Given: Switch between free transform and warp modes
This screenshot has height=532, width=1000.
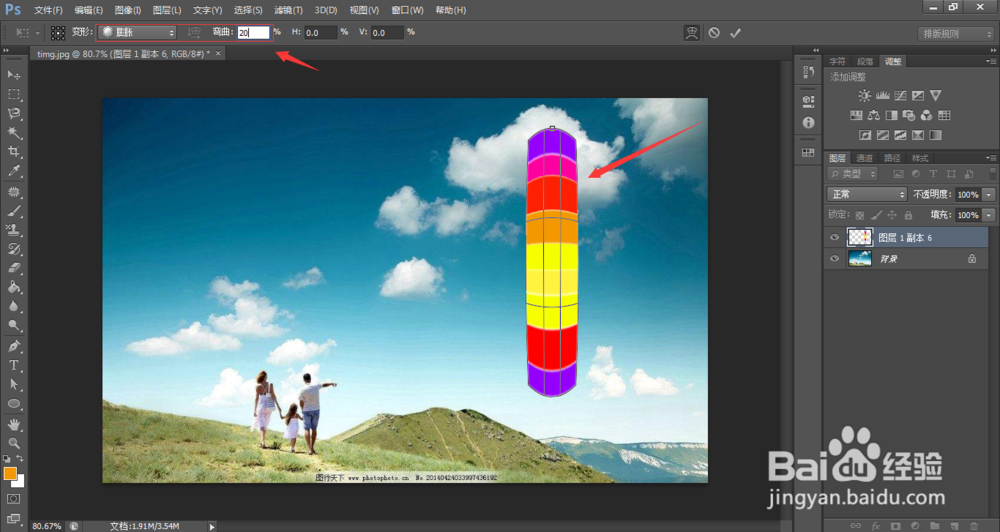Looking at the screenshot, I should click(692, 33).
